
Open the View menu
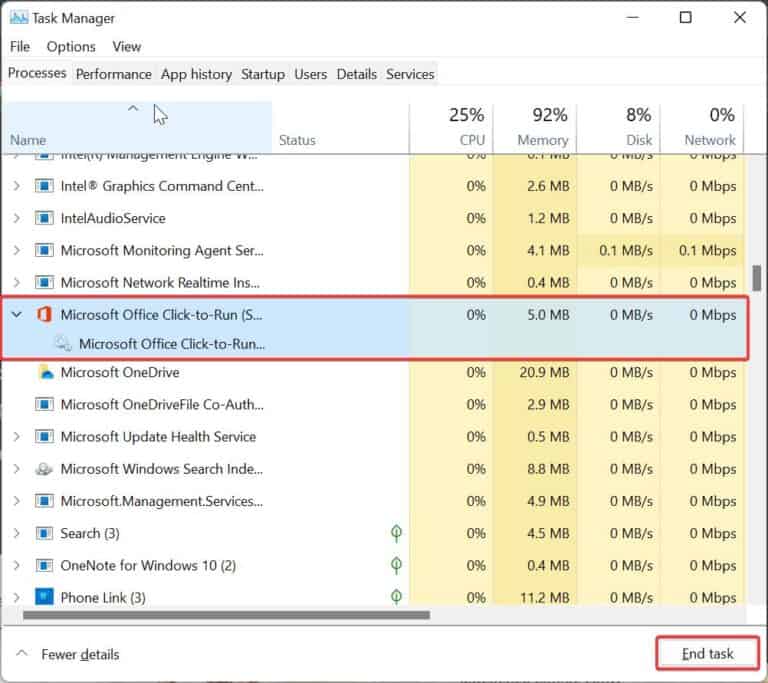126,47
